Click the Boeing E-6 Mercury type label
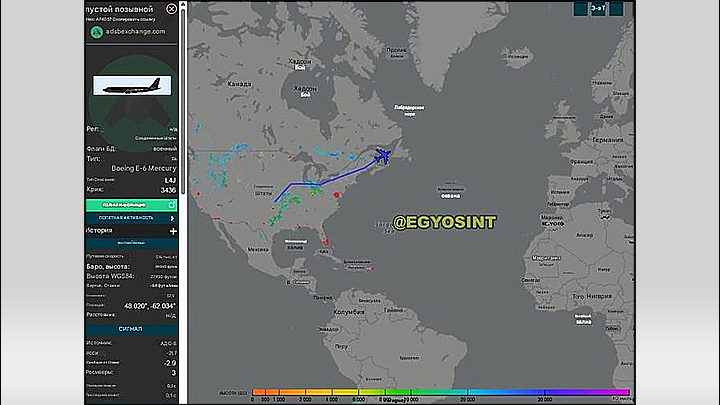Viewport: 720px width, 405px height. [130, 167]
